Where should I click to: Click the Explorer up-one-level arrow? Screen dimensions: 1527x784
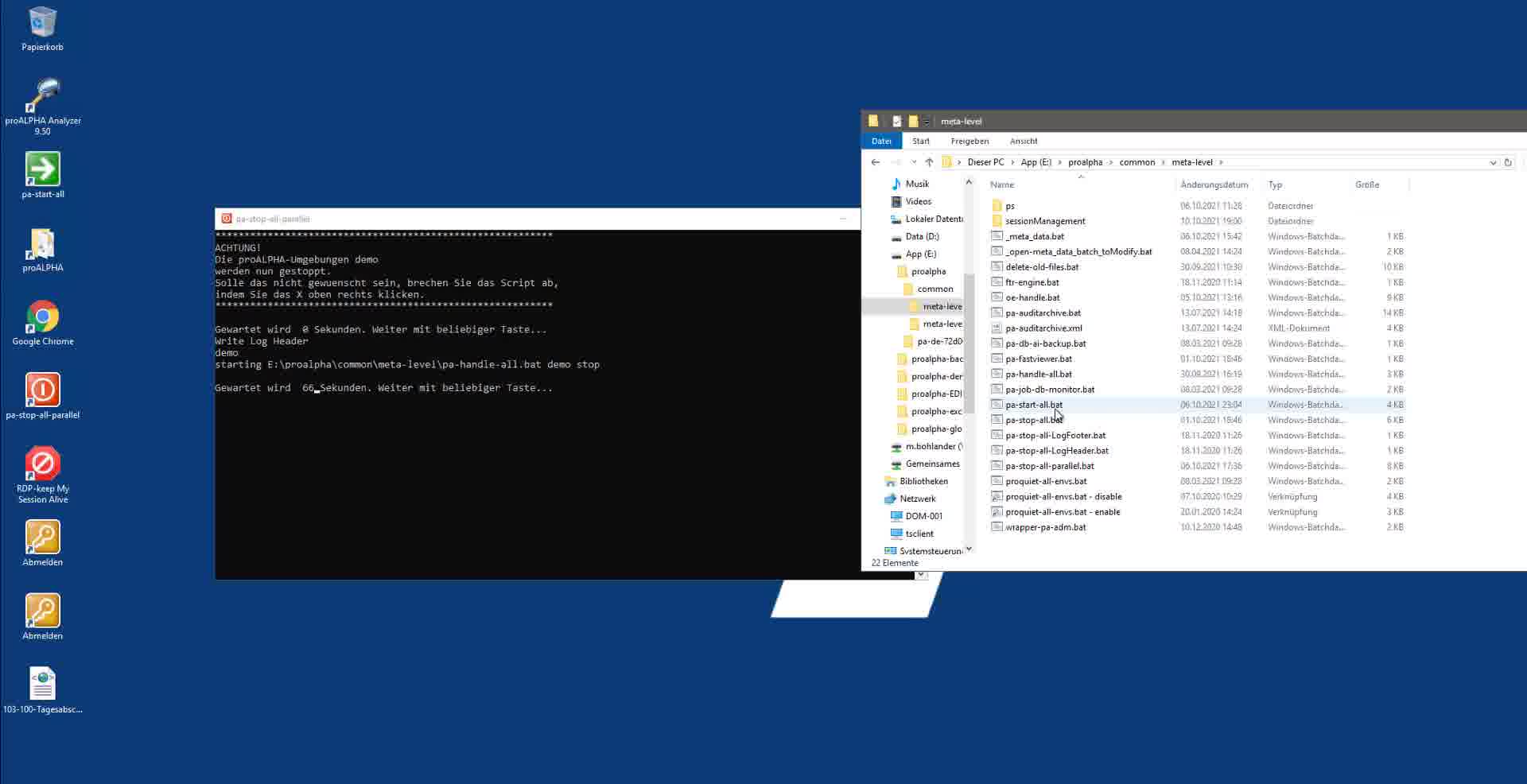click(x=929, y=162)
